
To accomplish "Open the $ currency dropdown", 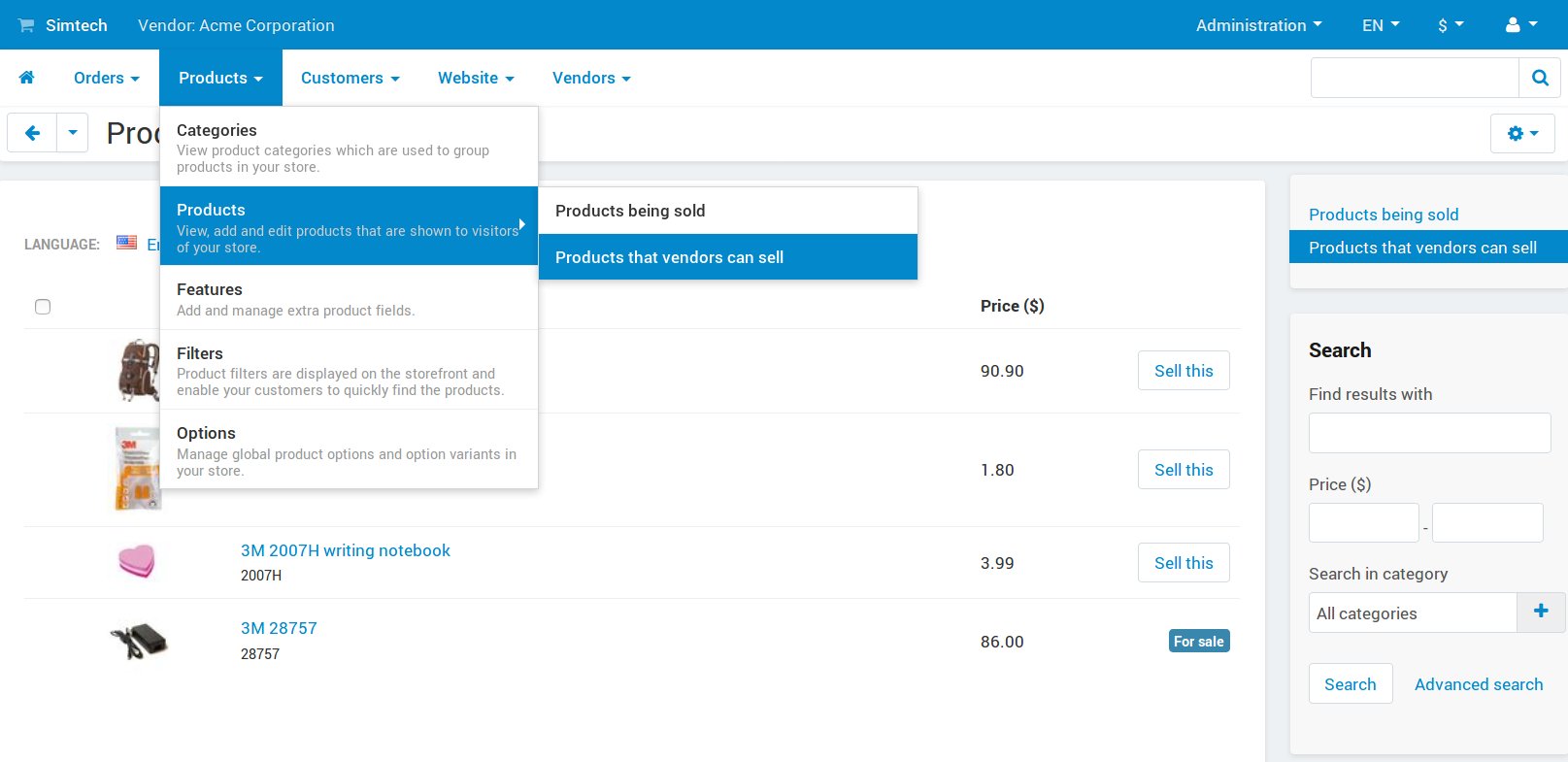I will click(x=1451, y=25).
